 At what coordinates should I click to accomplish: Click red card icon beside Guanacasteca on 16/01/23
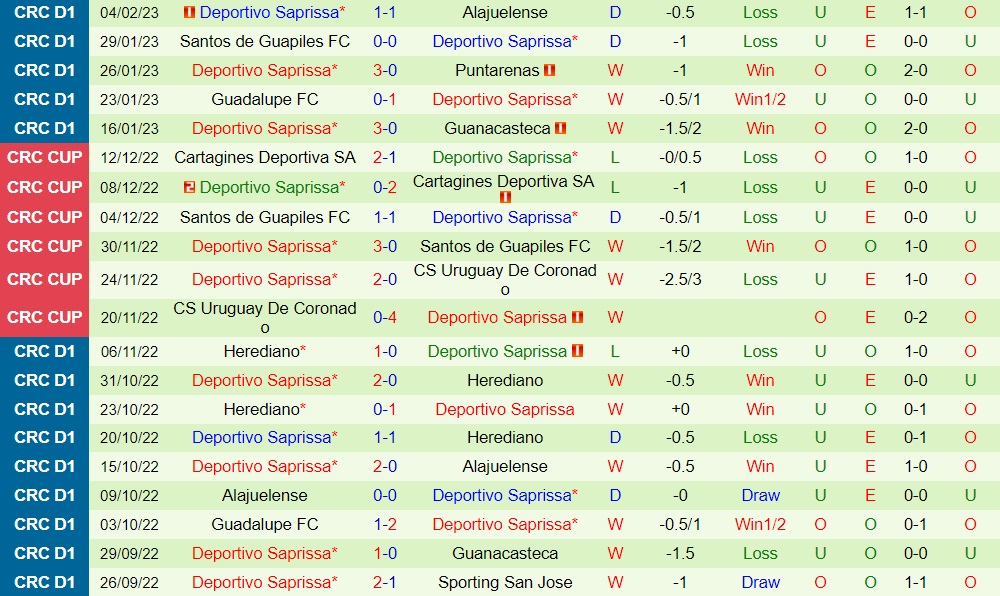pos(561,129)
